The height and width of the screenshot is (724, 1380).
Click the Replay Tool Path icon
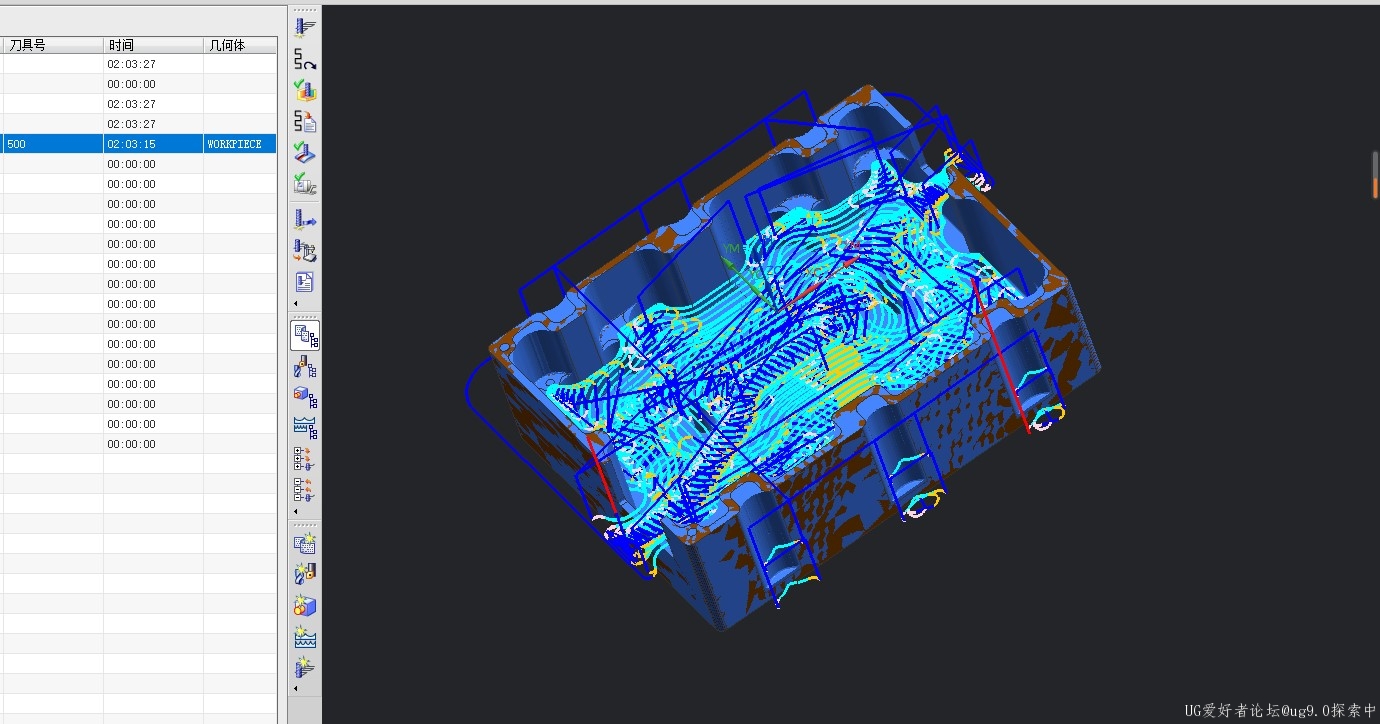[x=305, y=59]
